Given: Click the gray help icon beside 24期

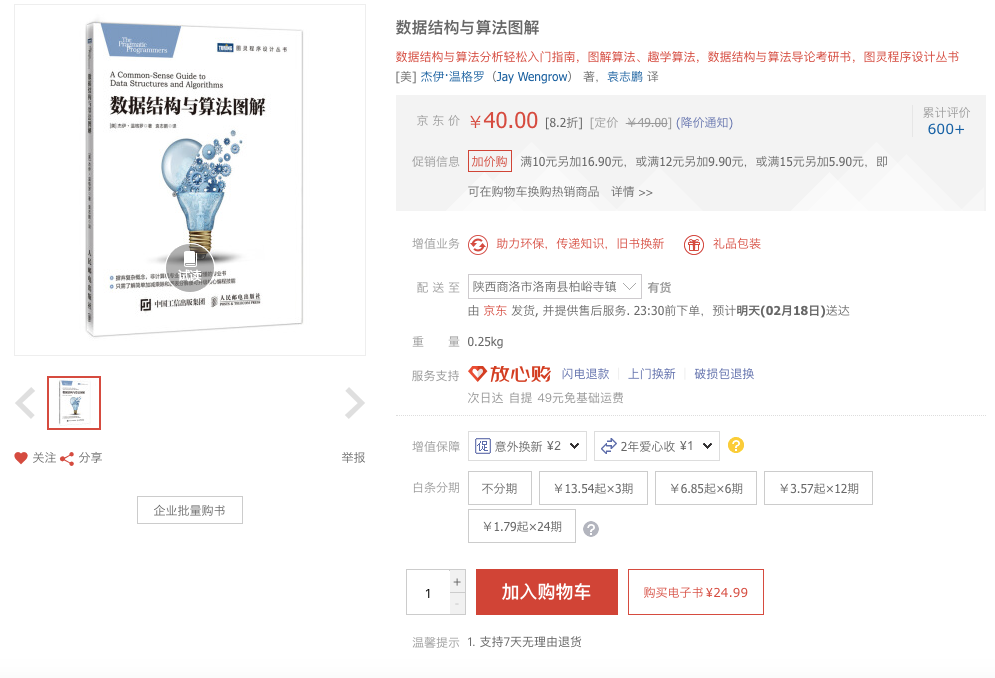Looking at the screenshot, I should [x=591, y=529].
